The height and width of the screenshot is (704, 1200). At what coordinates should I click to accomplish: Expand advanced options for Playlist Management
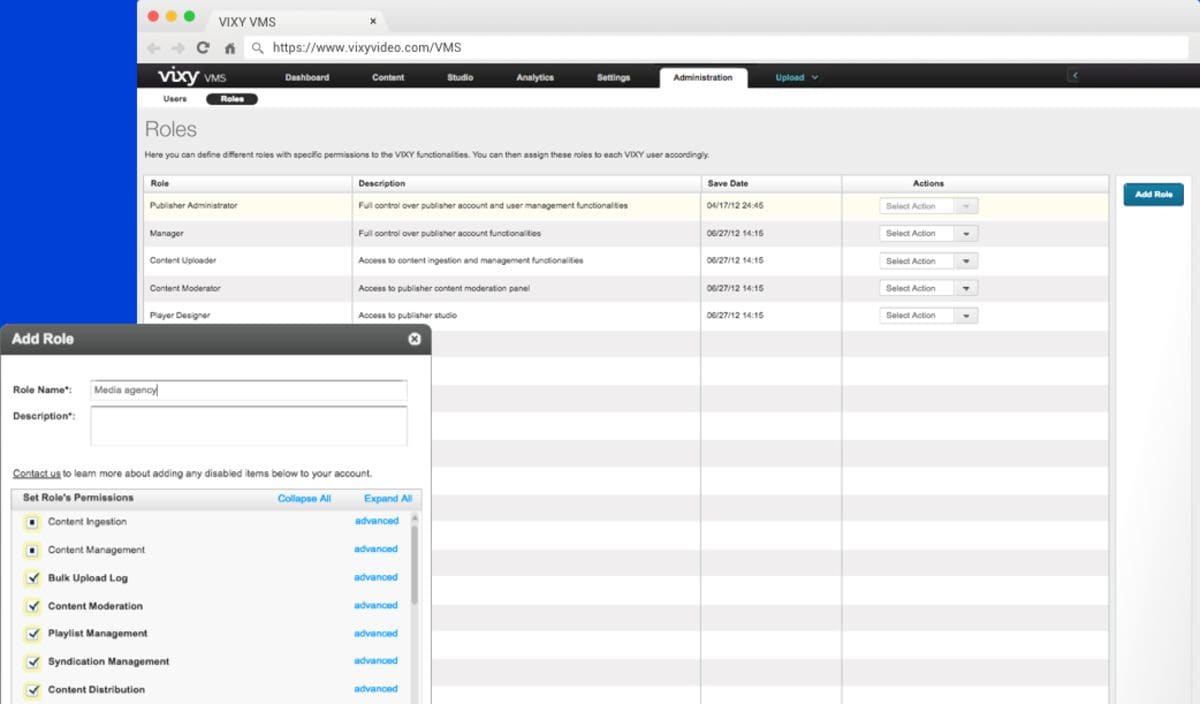[376, 633]
